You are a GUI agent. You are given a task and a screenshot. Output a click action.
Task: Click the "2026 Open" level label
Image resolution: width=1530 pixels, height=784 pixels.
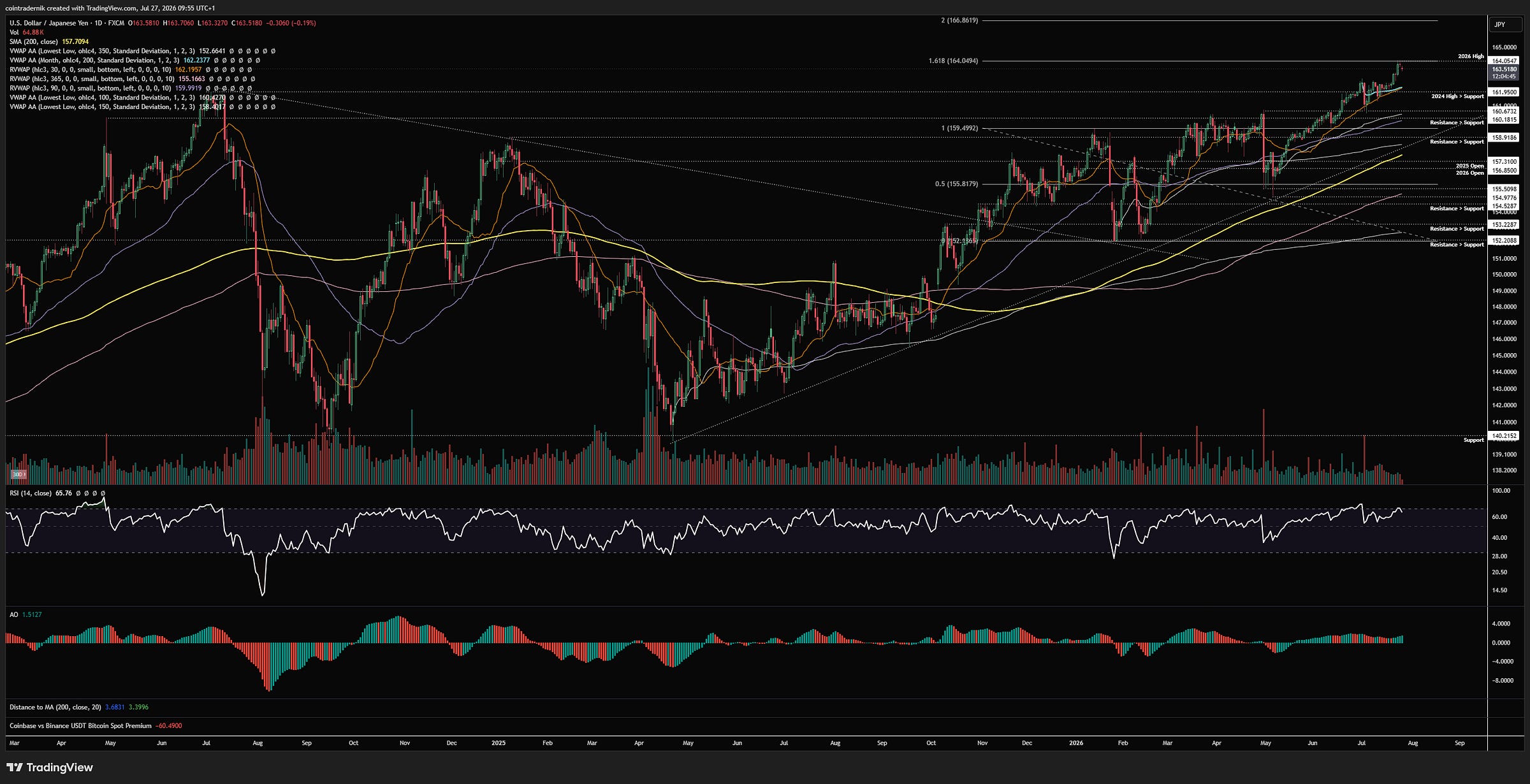[x=1469, y=173]
